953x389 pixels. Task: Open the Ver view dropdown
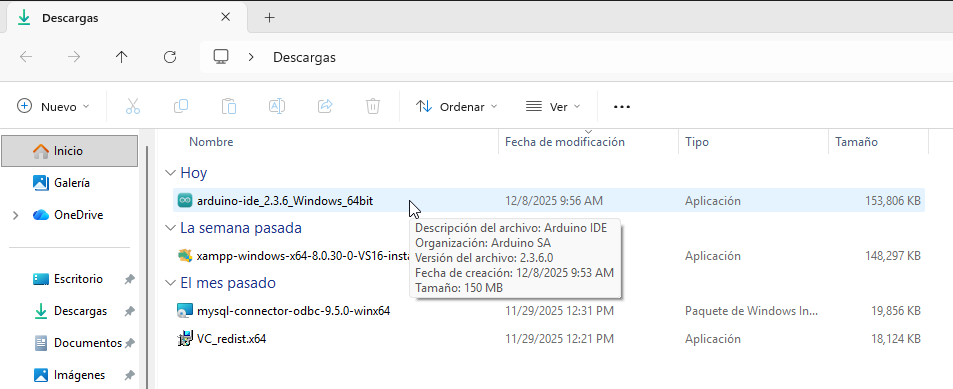click(x=552, y=106)
